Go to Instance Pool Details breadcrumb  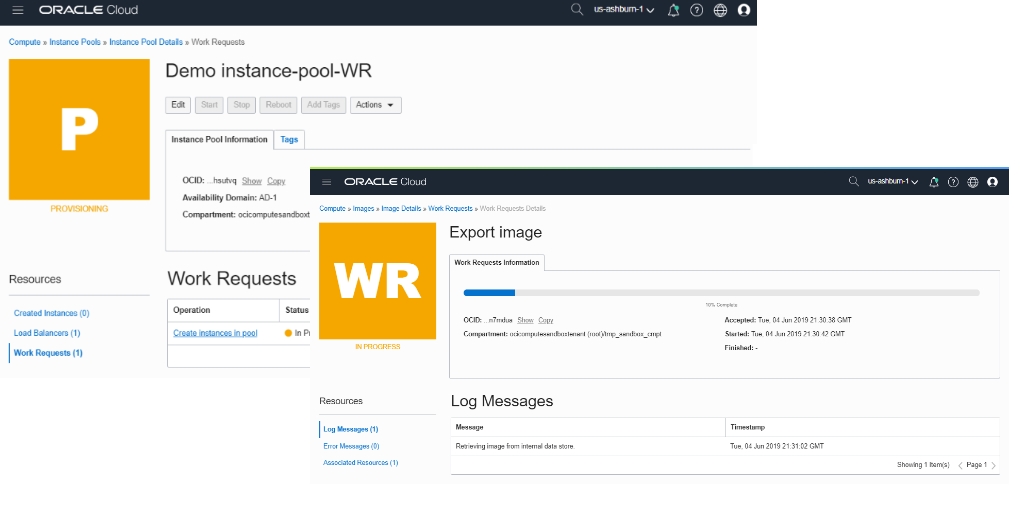[146, 42]
